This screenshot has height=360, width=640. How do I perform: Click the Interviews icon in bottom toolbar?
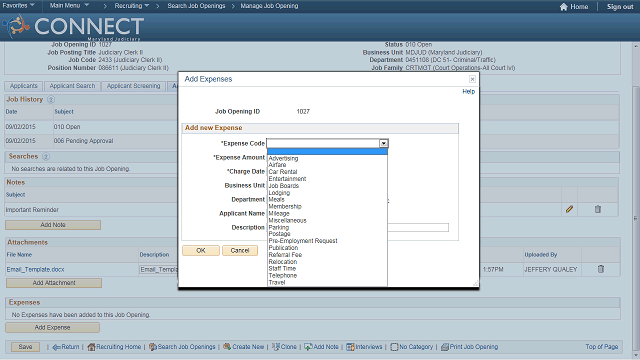point(350,347)
